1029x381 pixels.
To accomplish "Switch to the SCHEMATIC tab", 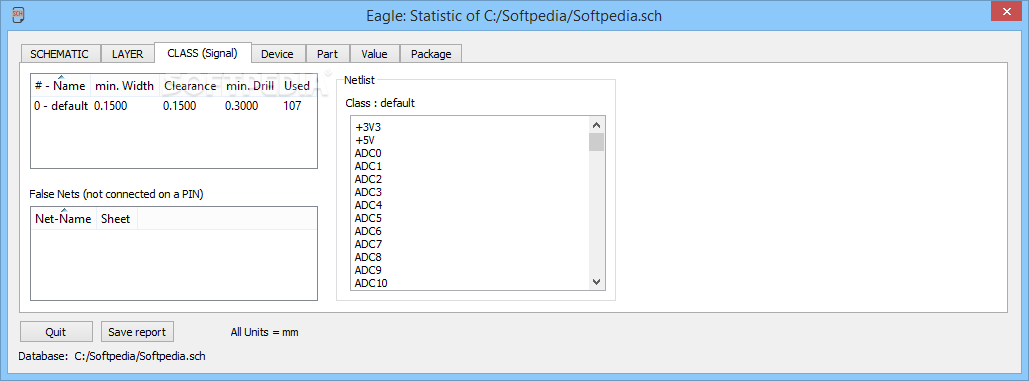I will (x=60, y=54).
